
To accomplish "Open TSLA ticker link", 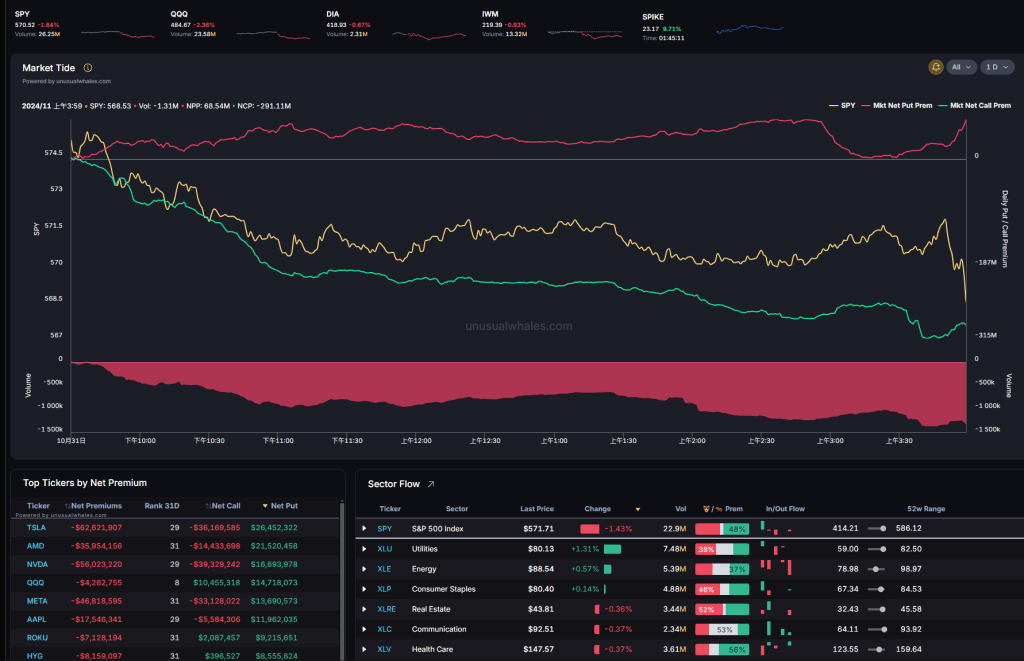I will click(36, 527).
